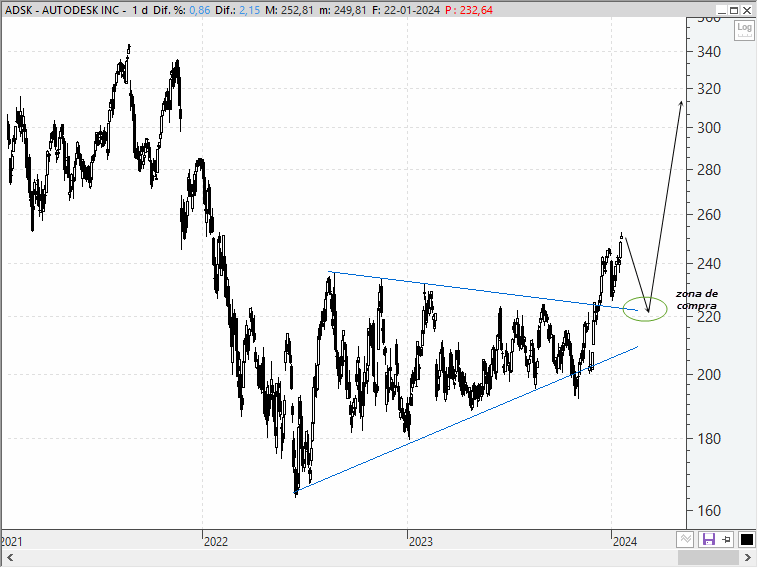Image resolution: width=758 pixels, height=568 pixels.
Task: Click the scroll right arrow
Action: click(x=748, y=558)
